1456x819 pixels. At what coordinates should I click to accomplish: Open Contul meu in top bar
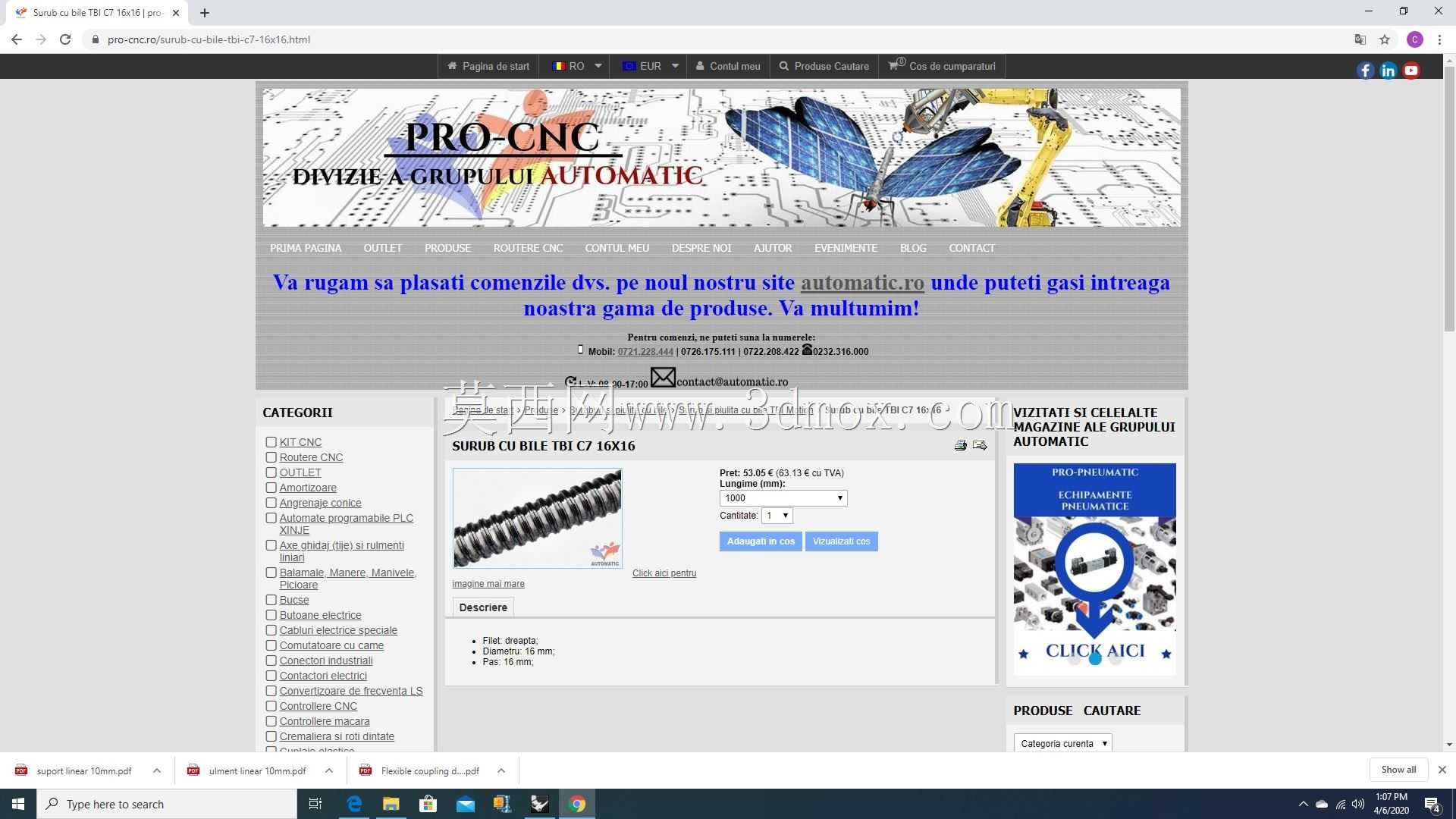click(x=728, y=66)
